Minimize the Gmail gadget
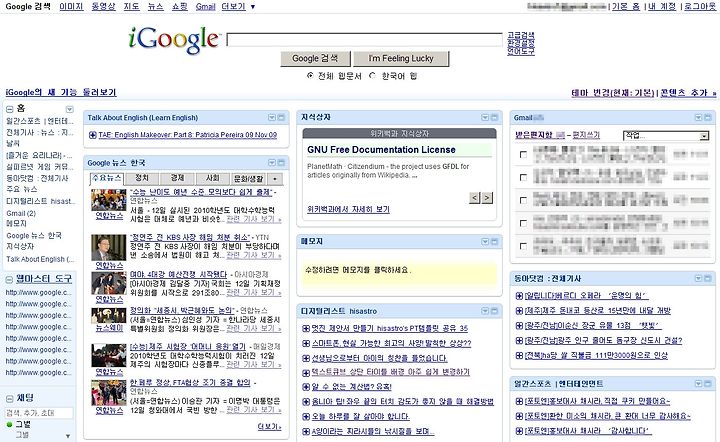The image size is (720, 442). [x=708, y=117]
